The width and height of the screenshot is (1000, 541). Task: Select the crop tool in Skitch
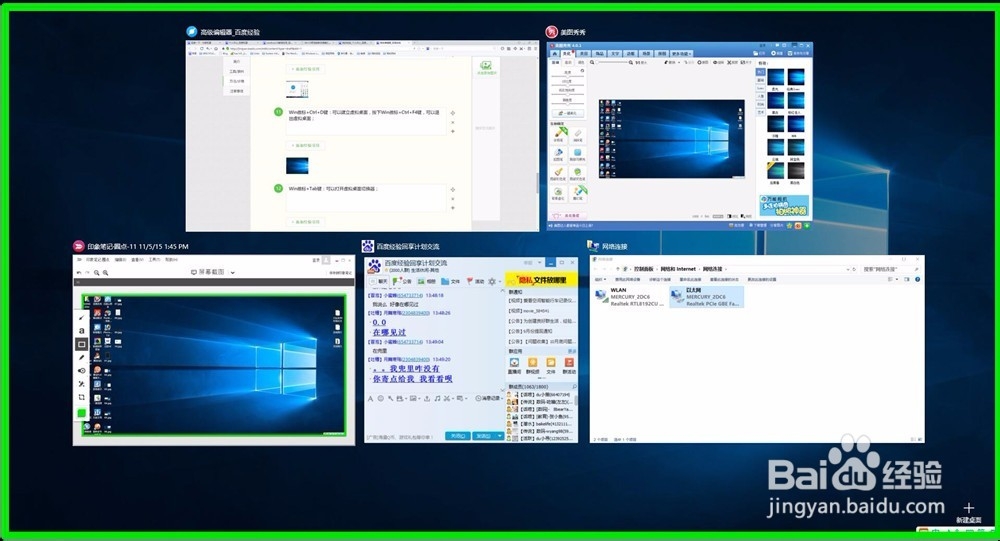tap(82, 397)
